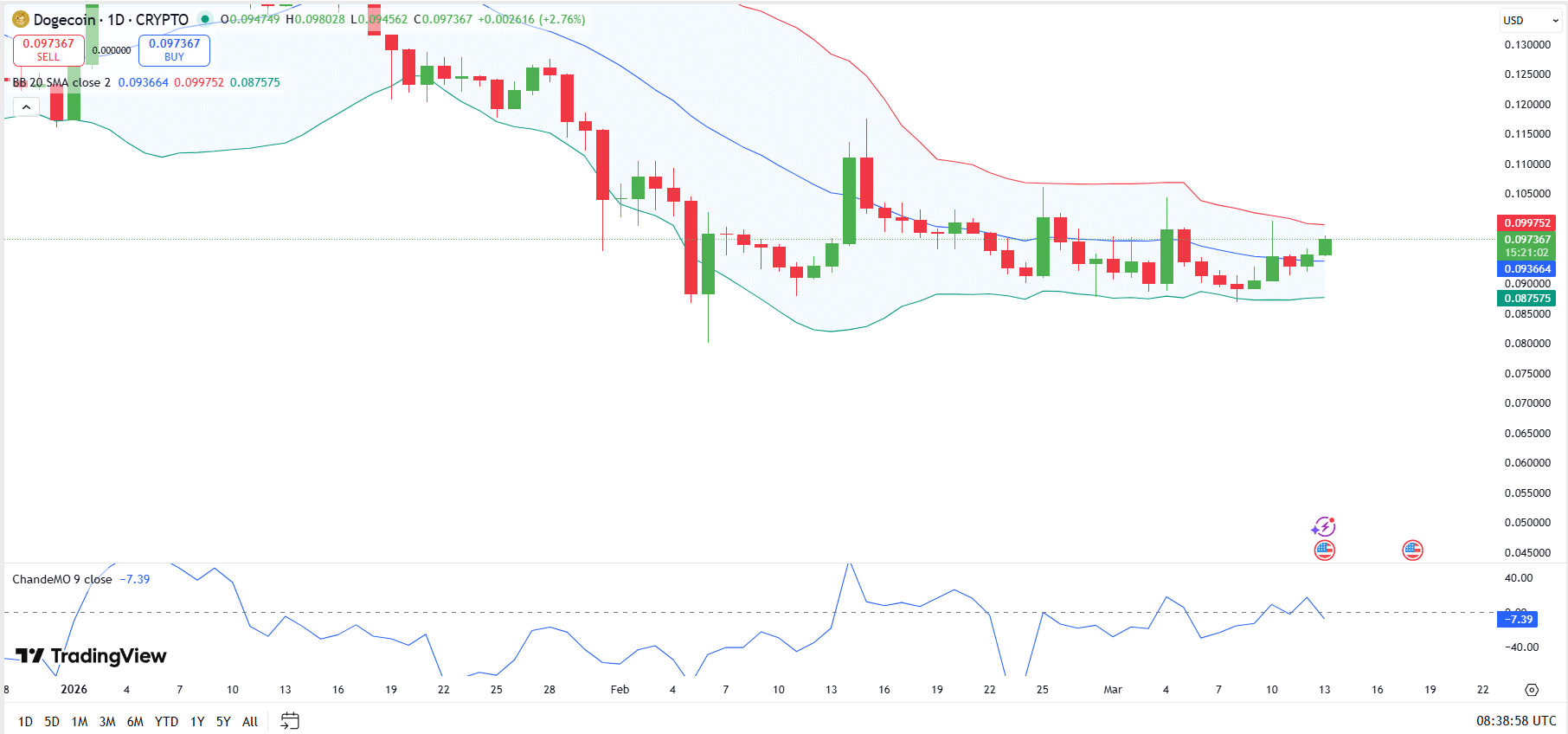The image size is (1568, 734).
Task: Click the 0.093664 BB basis legend value
Action: coord(143,82)
